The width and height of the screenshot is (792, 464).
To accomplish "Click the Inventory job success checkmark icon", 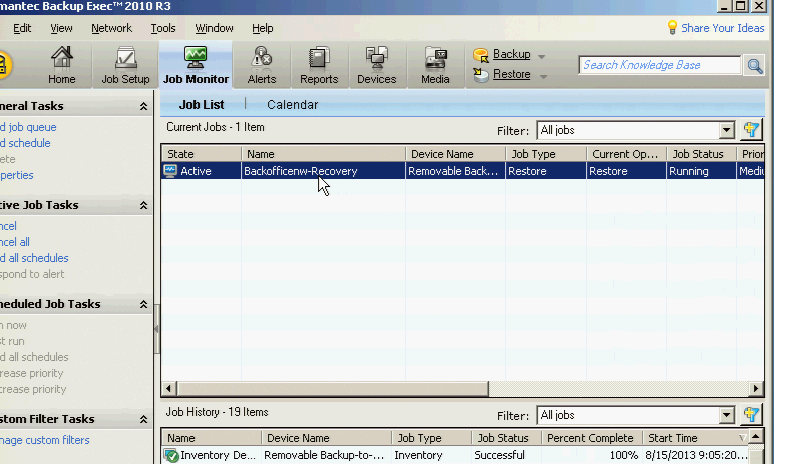I will pyautogui.click(x=171, y=455).
